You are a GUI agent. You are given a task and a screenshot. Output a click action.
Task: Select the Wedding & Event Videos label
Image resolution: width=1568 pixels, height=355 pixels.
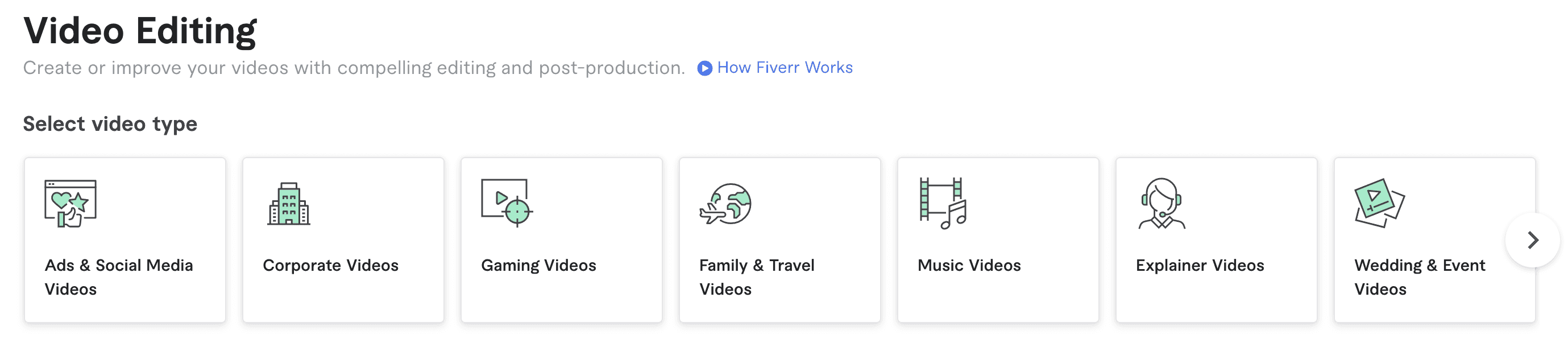tap(1420, 277)
